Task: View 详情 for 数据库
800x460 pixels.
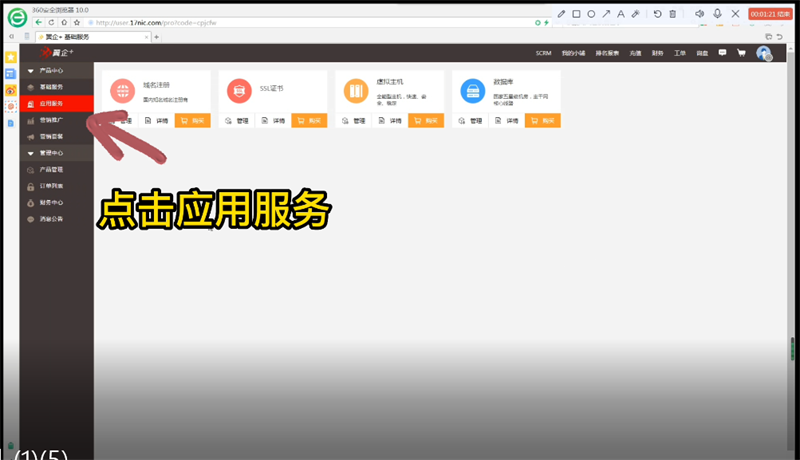Action: 507,121
